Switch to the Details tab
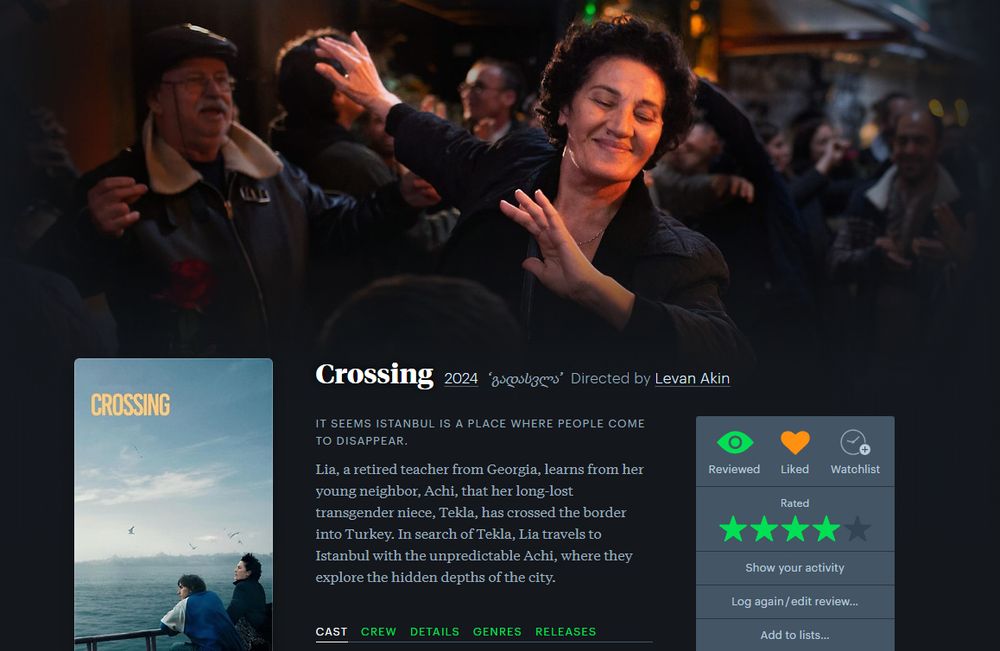The width and height of the screenshot is (1000, 651). [434, 632]
